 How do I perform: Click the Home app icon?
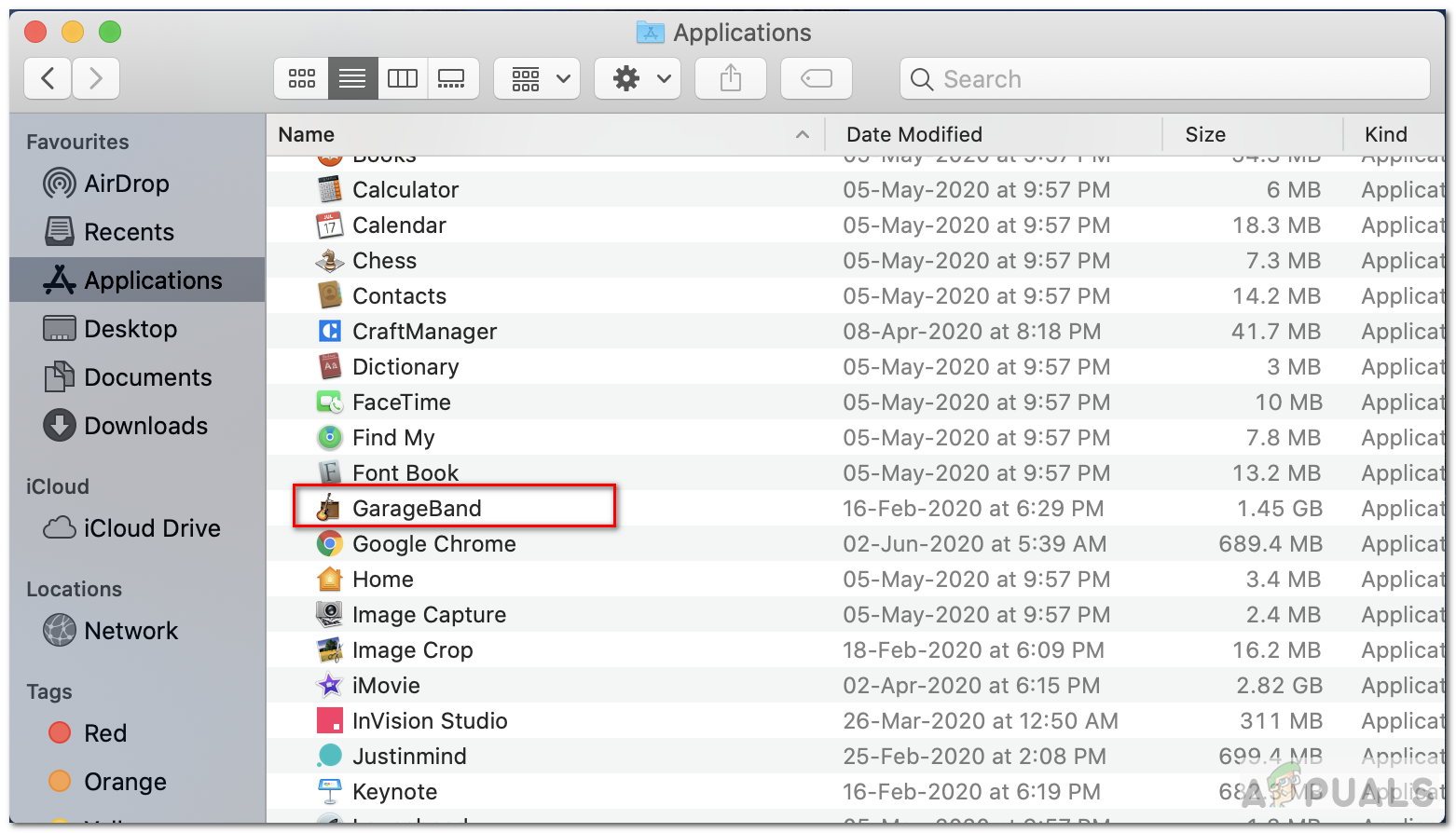(x=330, y=579)
